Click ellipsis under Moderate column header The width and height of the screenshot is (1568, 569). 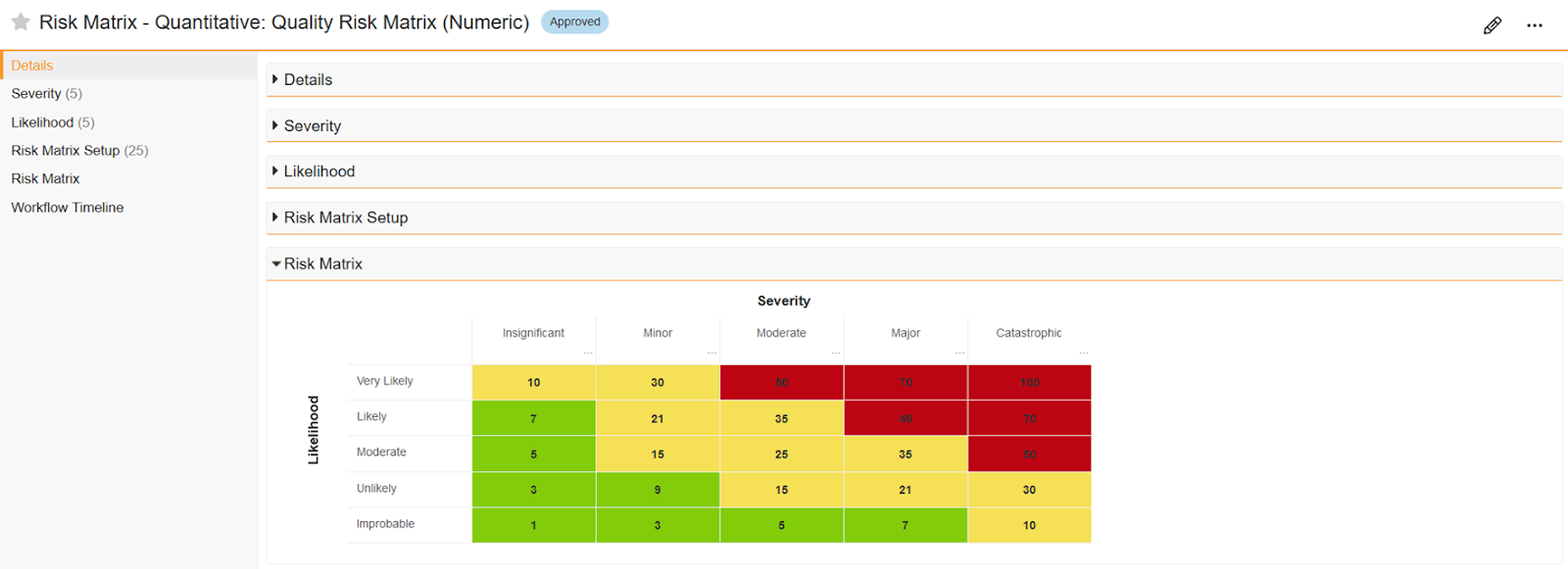pos(836,353)
